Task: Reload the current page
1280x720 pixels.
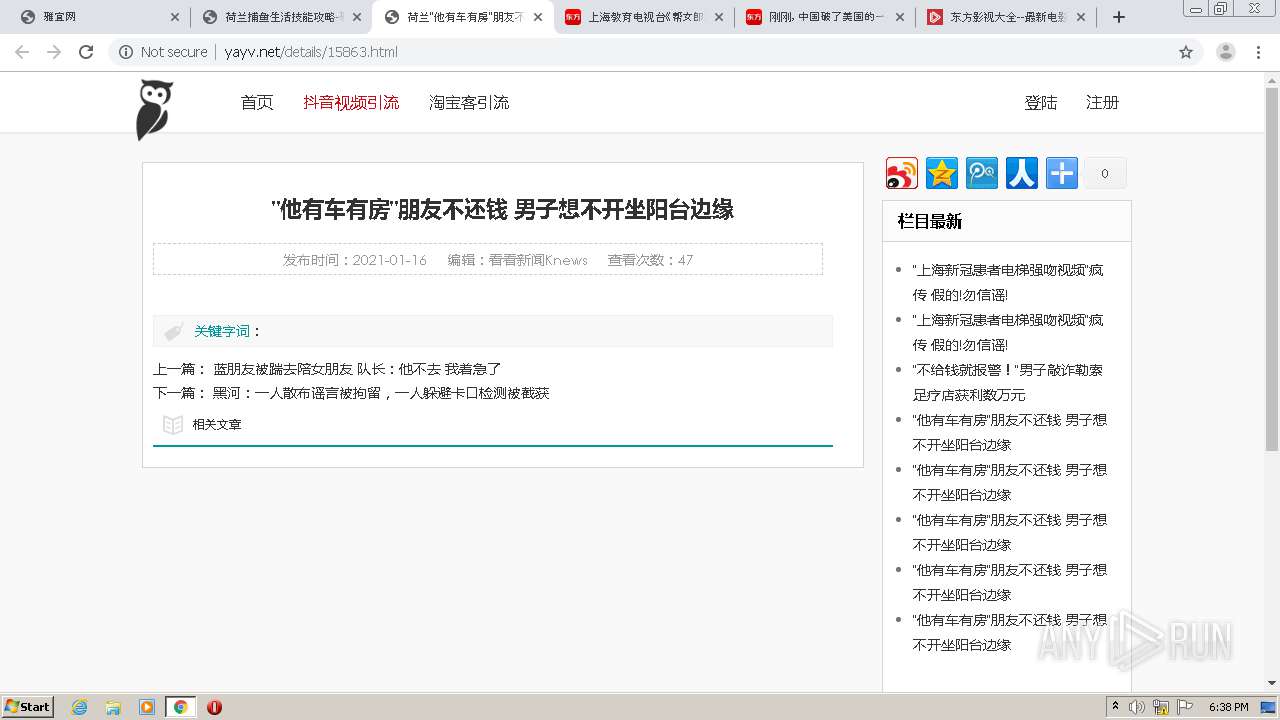Action: click(86, 52)
